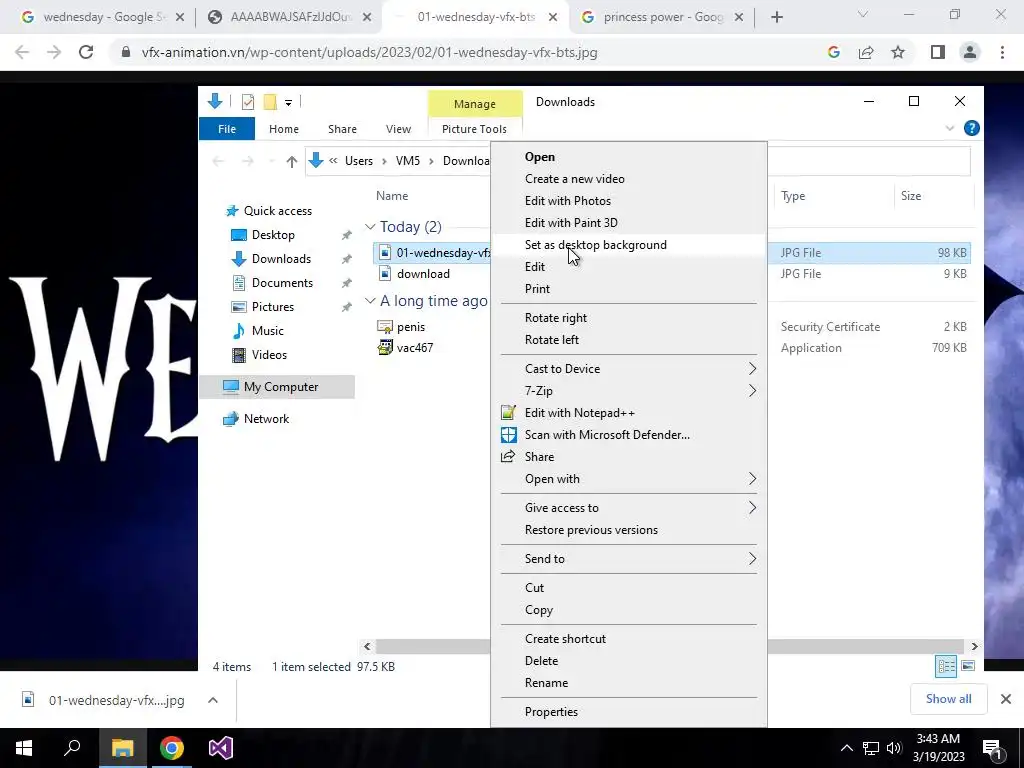Open Visual Studio icon in taskbar
This screenshot has width=1024, height=768.
(221, 748)
